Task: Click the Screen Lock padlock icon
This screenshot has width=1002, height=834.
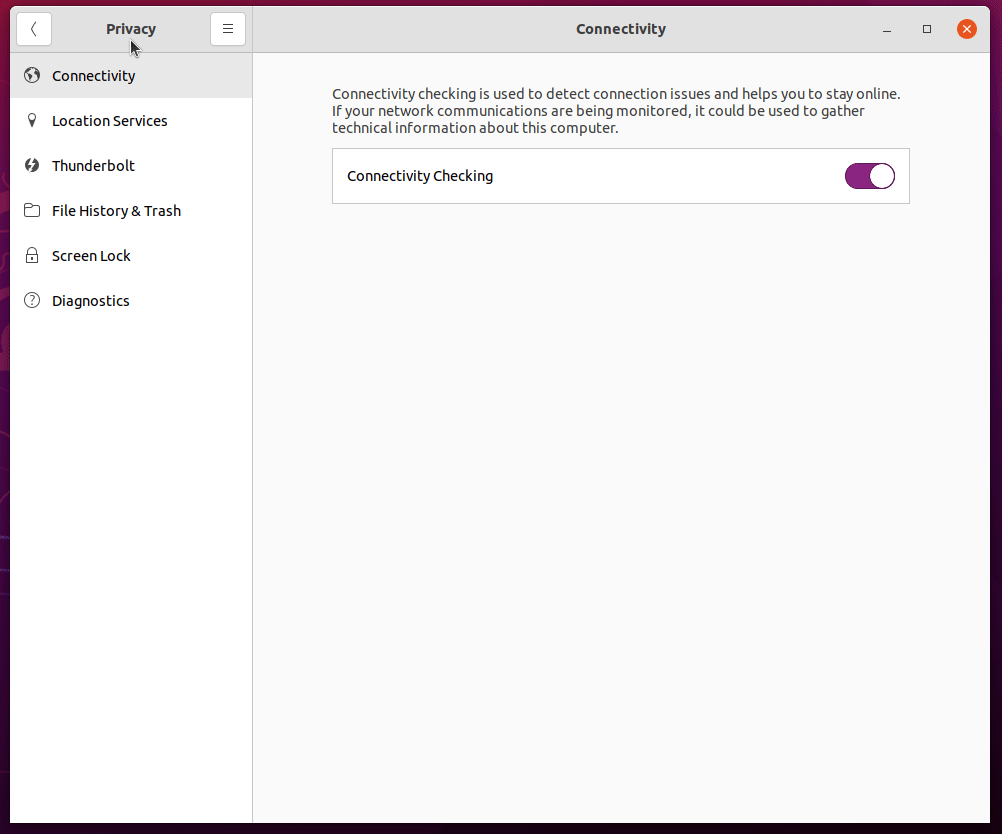Action: coord(31,255)
